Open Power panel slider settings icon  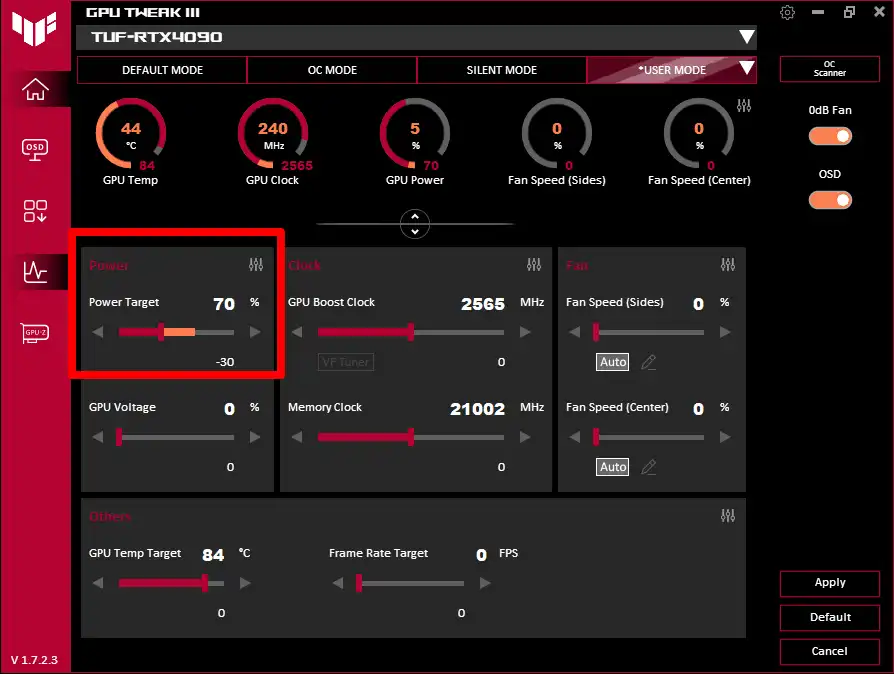(256, 265)
